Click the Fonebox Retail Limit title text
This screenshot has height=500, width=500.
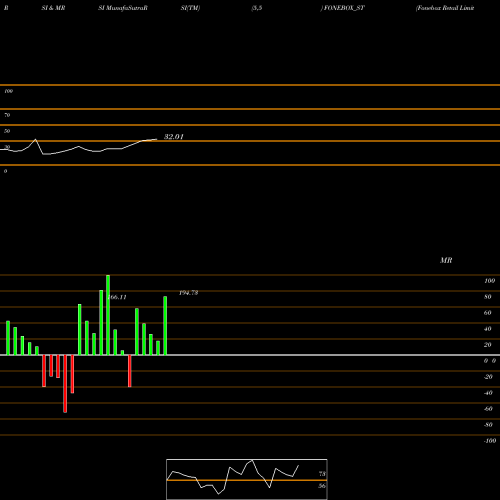(445, 8)
